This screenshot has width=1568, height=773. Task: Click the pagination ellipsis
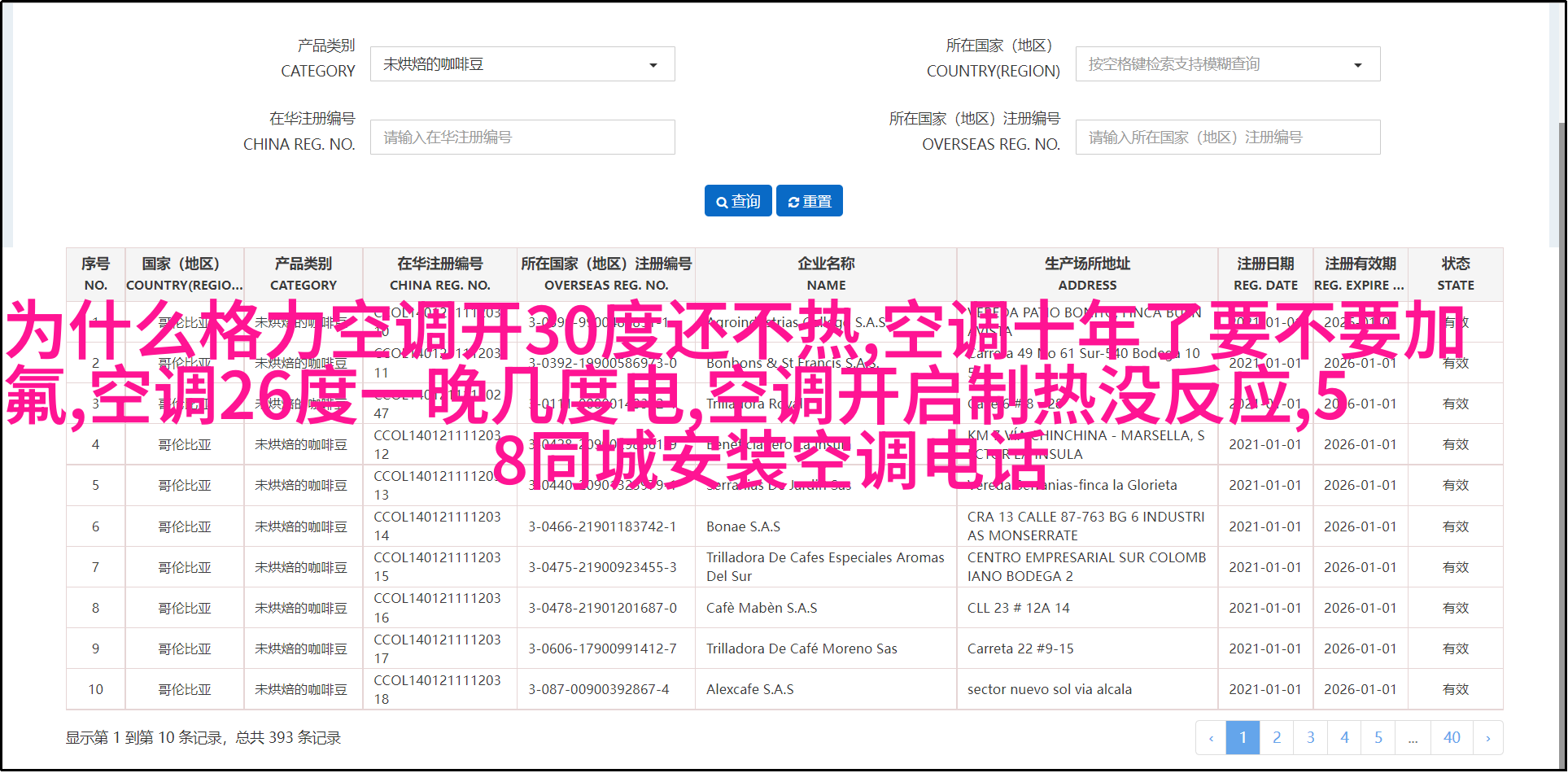(x=1413, y=738)
